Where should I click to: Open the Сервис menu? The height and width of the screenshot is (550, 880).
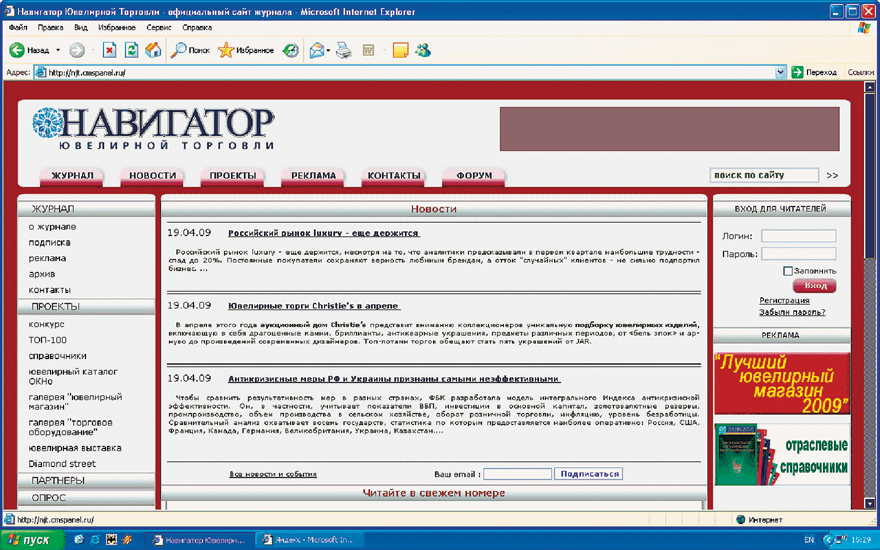(x=158, y=27)
